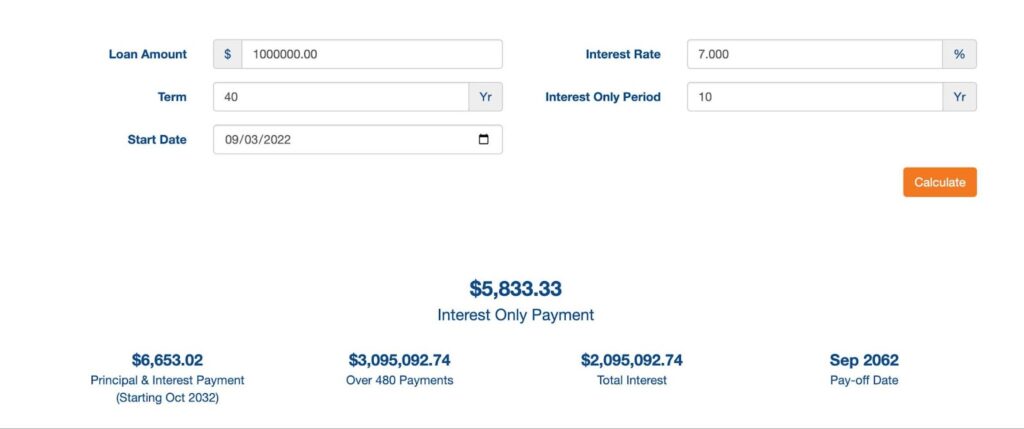This screenshot has width=1024, height=429.
Task: Focus the Loan Amount input field
Action: coord(371,54)
